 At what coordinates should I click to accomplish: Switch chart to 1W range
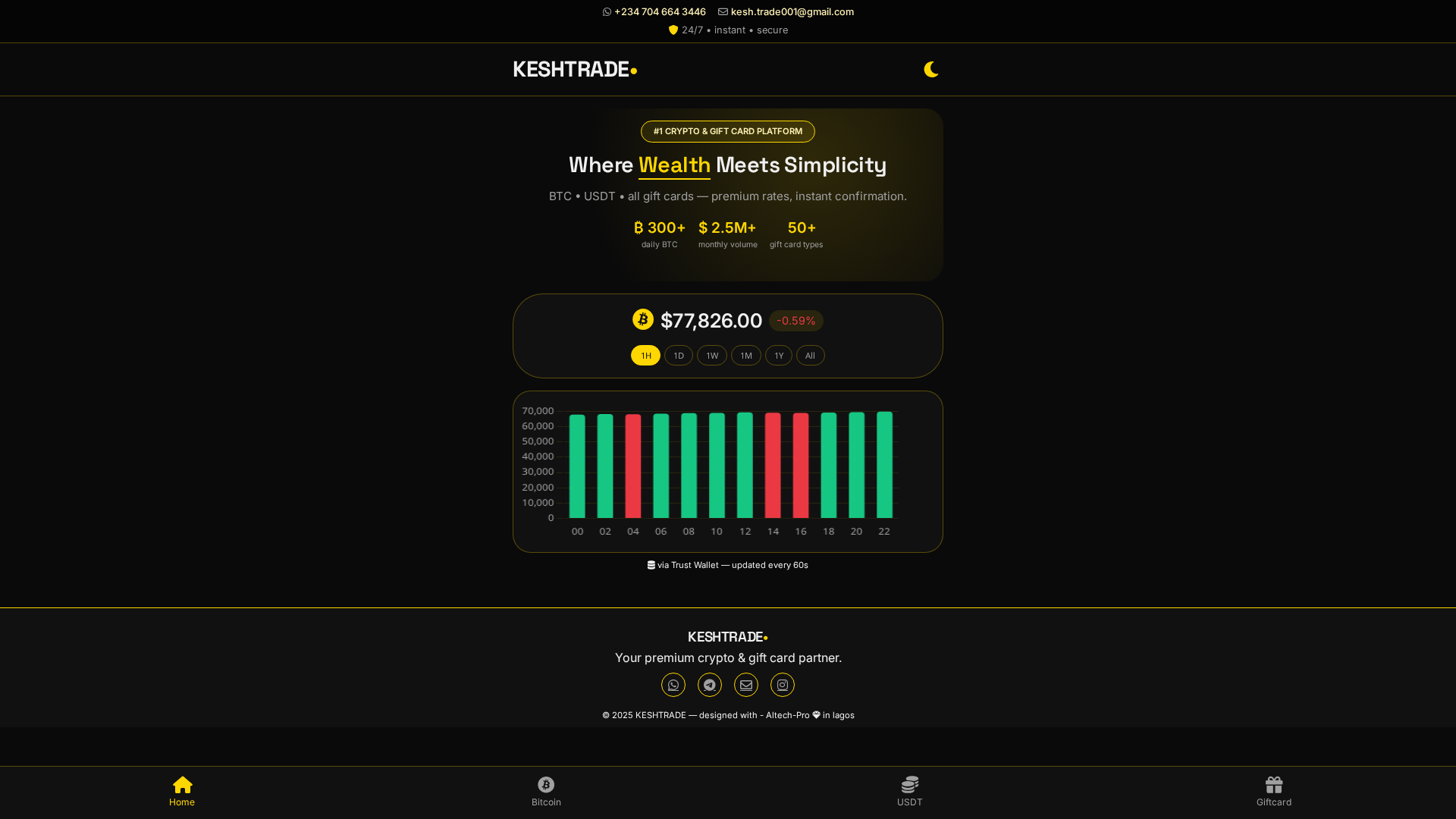coord(712,356)
